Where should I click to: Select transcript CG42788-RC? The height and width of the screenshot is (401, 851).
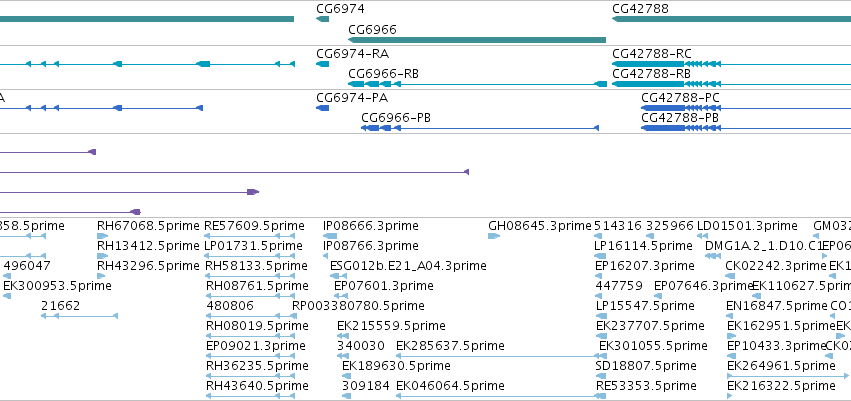click(652, 54)
